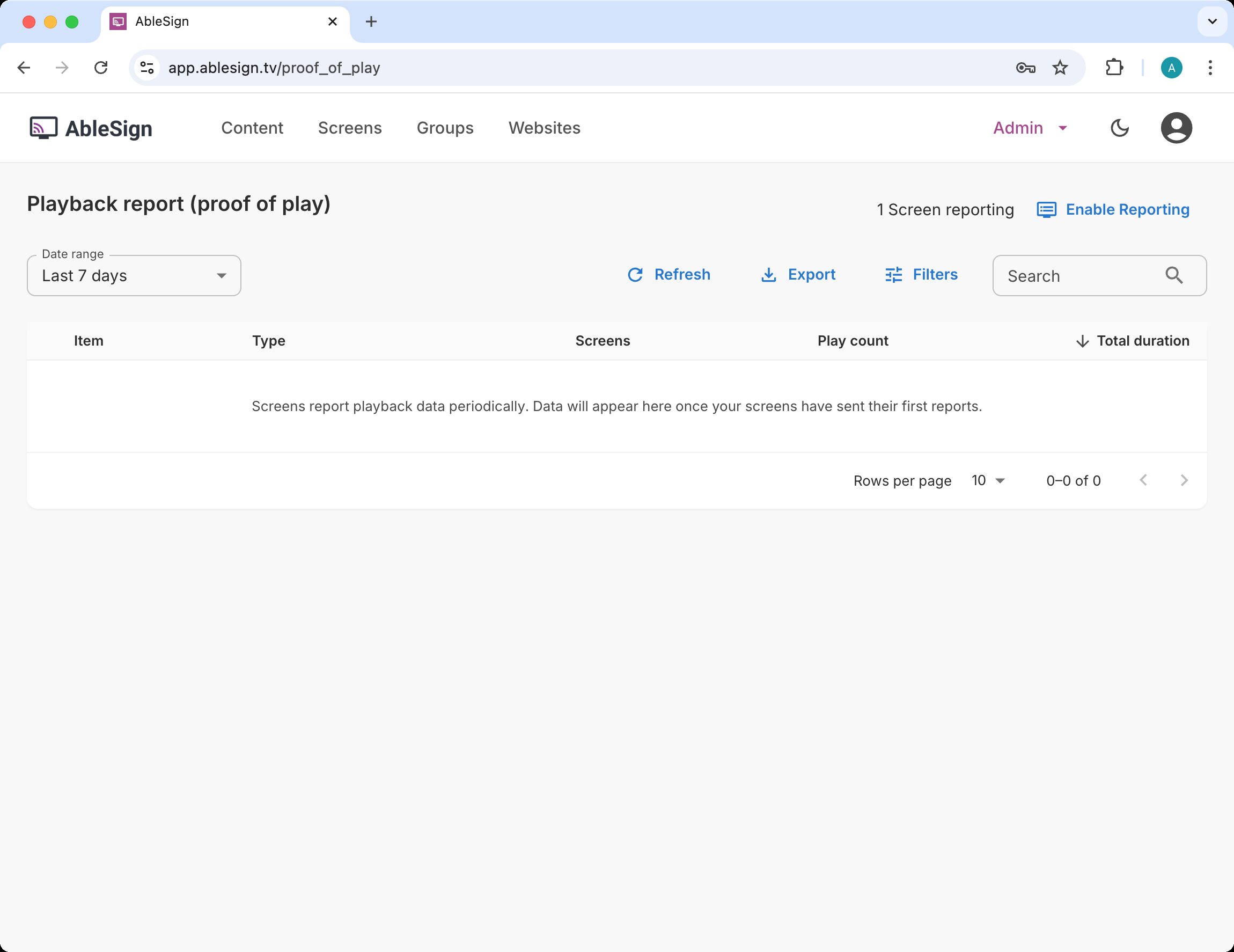Sort by Total duration column

[1142, 341]
